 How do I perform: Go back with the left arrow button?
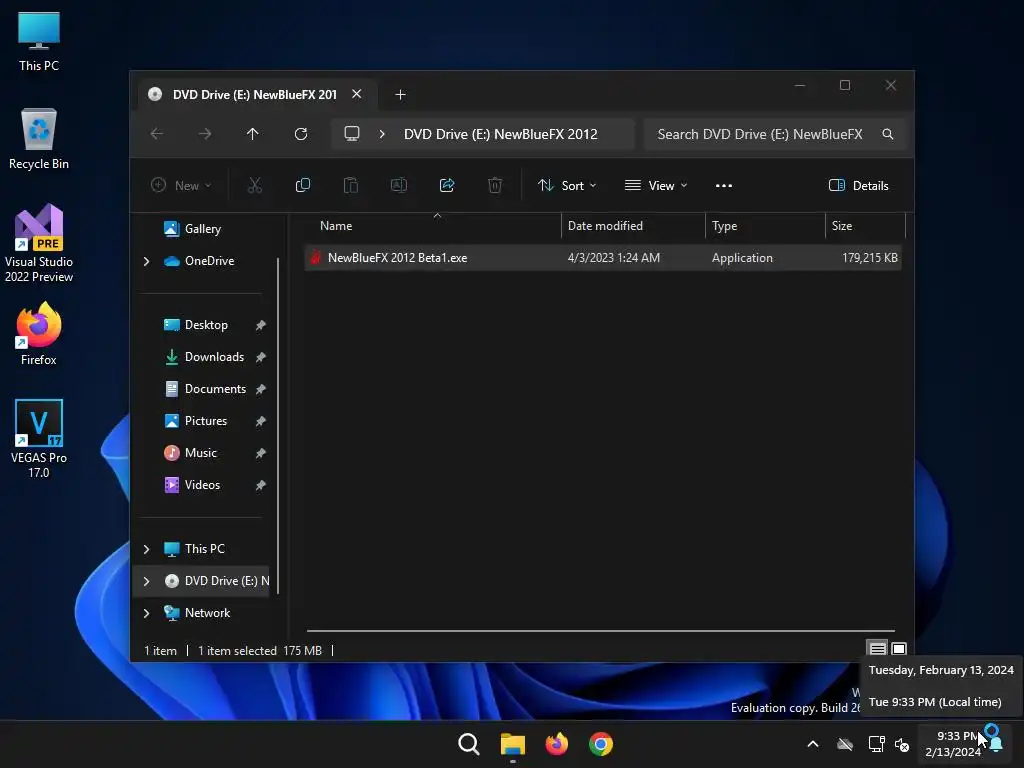pos(157,134)
